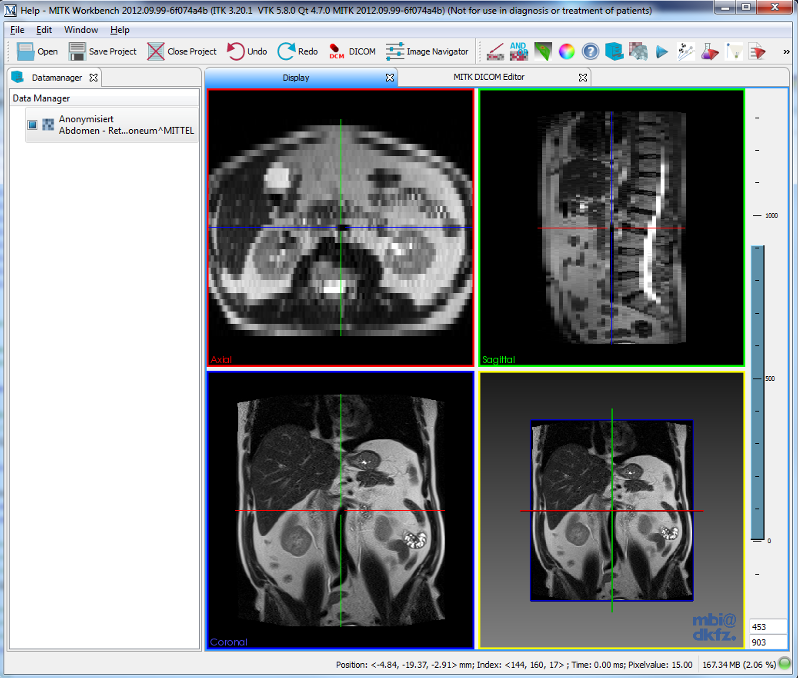Viewport: 798px width, 678px height.
Task: Click the window value field showing 903
Action: click(767, 642)
